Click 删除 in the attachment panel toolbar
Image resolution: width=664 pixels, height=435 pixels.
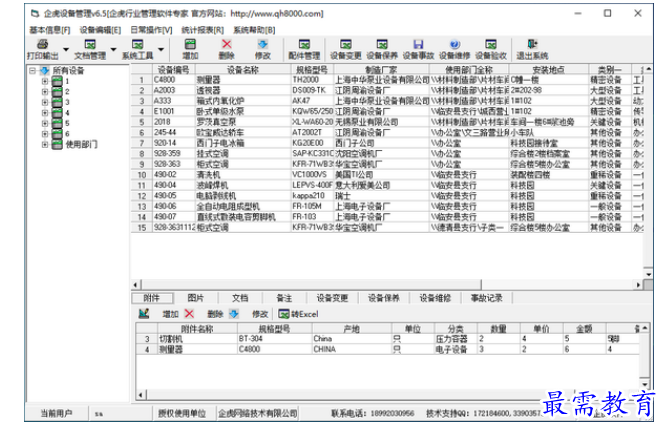click(x=215, y=314)
